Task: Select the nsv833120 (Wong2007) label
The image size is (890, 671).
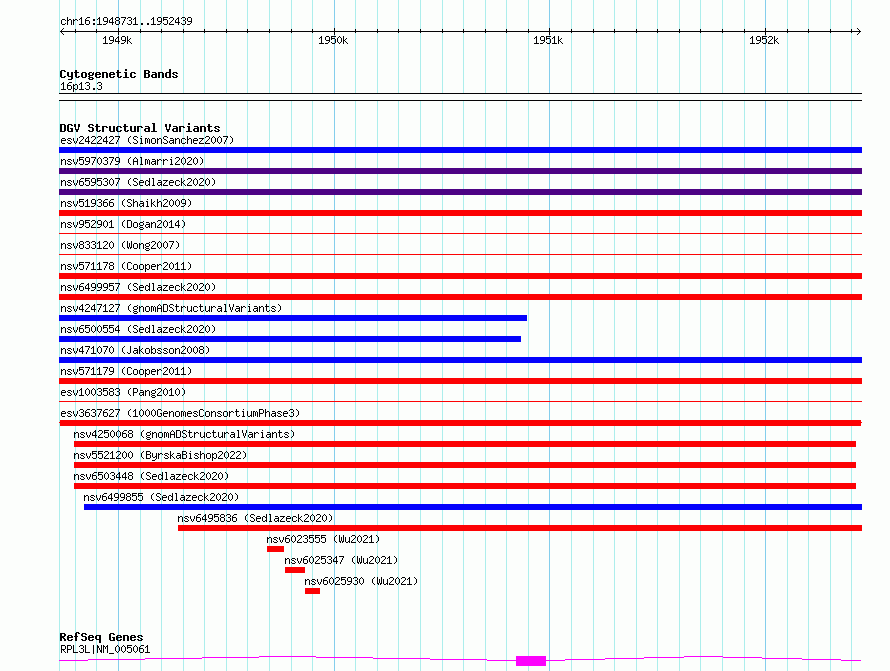Action: (120, 245)
